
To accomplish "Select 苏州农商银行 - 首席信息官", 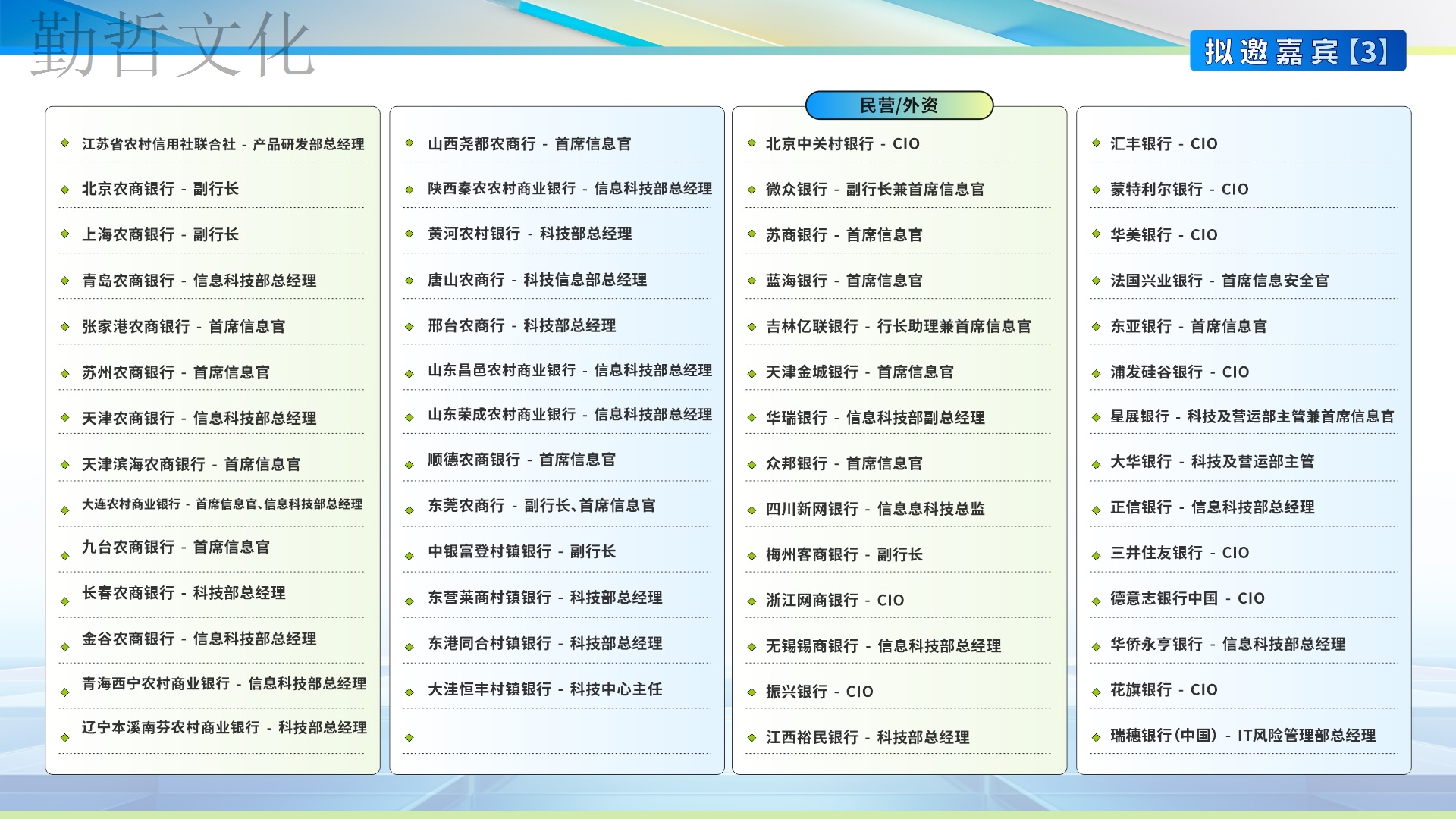I will [176, 372].
